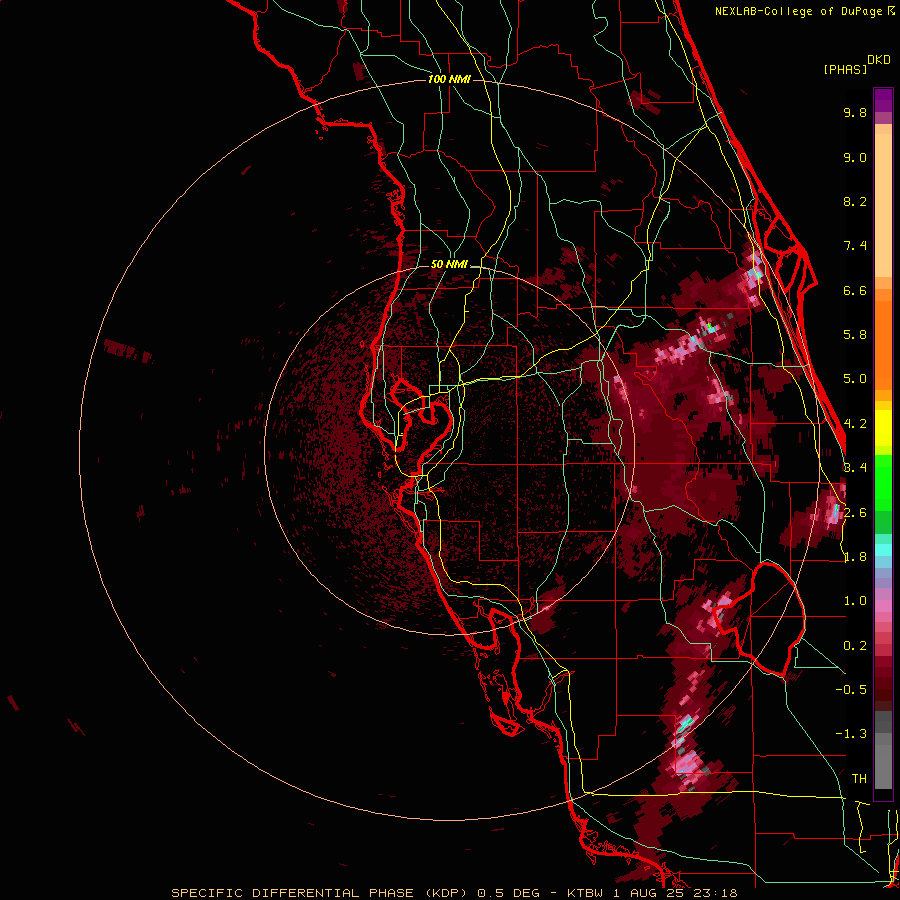Image resolution: width=900 pixels, height=900 pixels.
Task: Click the 100 NMI range ring label
Action: pos(449,79)
